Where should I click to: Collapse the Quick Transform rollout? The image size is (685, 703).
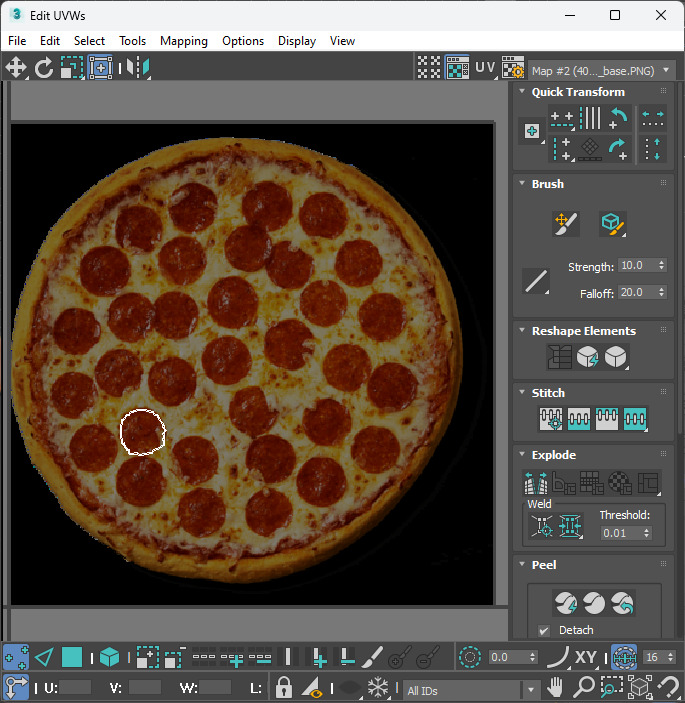[522, 91]
